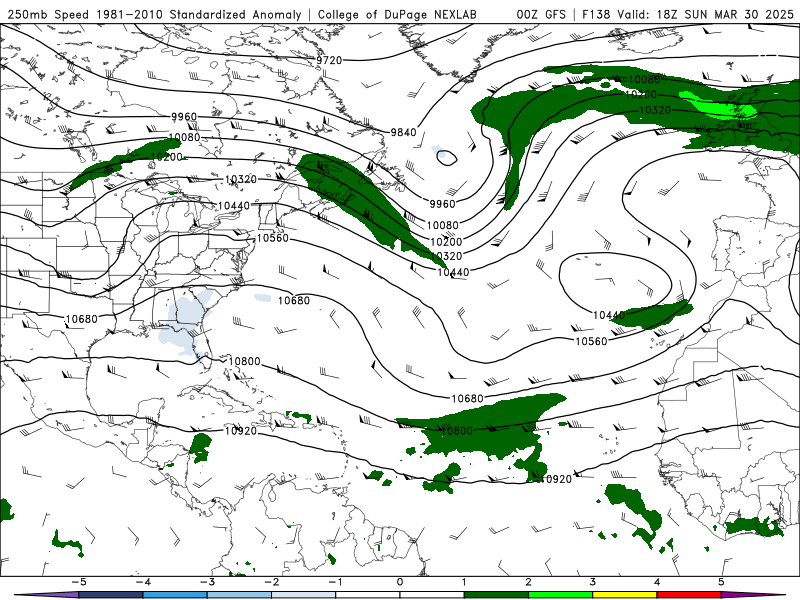
Task: Click the small closed contour south of Greenland
Action: [x=447, y=158]
